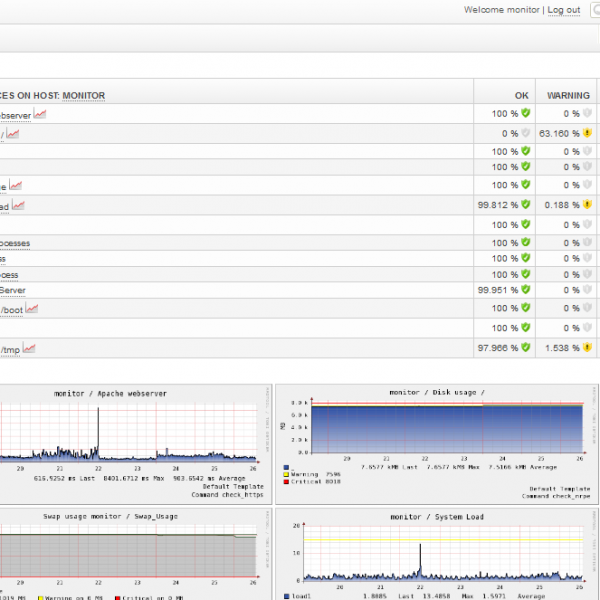Open graph icon next to Apache webserver

[40, 114]
